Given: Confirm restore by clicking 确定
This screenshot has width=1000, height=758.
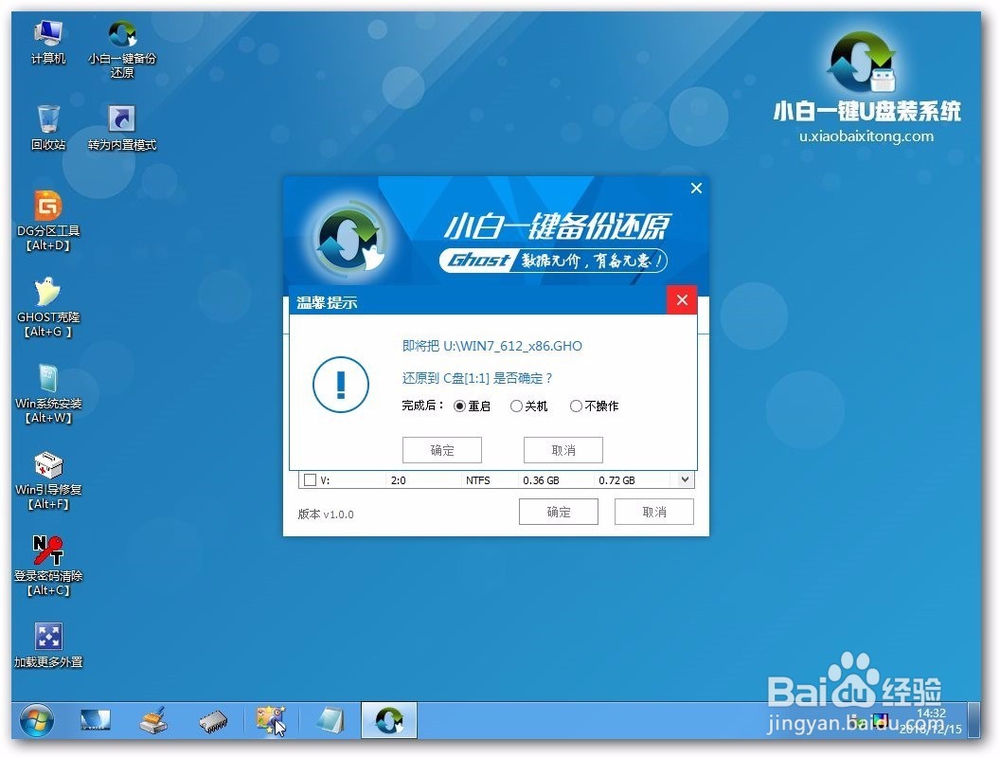Looking at the screenshot, I should [x=442, y=450].
